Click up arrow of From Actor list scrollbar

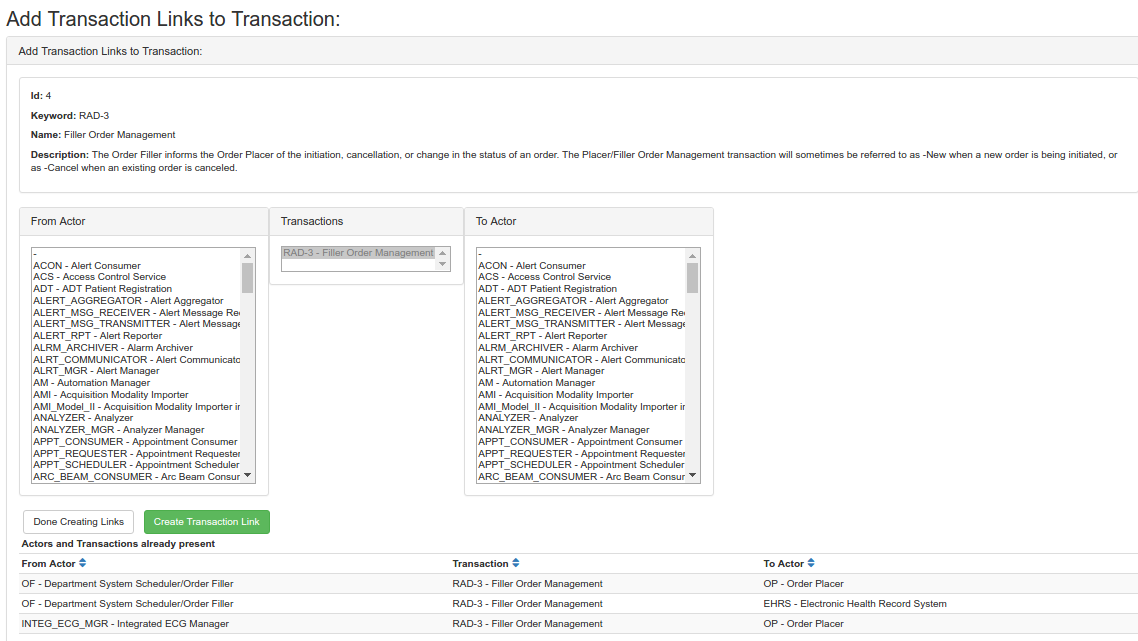(x=248, y=255)
